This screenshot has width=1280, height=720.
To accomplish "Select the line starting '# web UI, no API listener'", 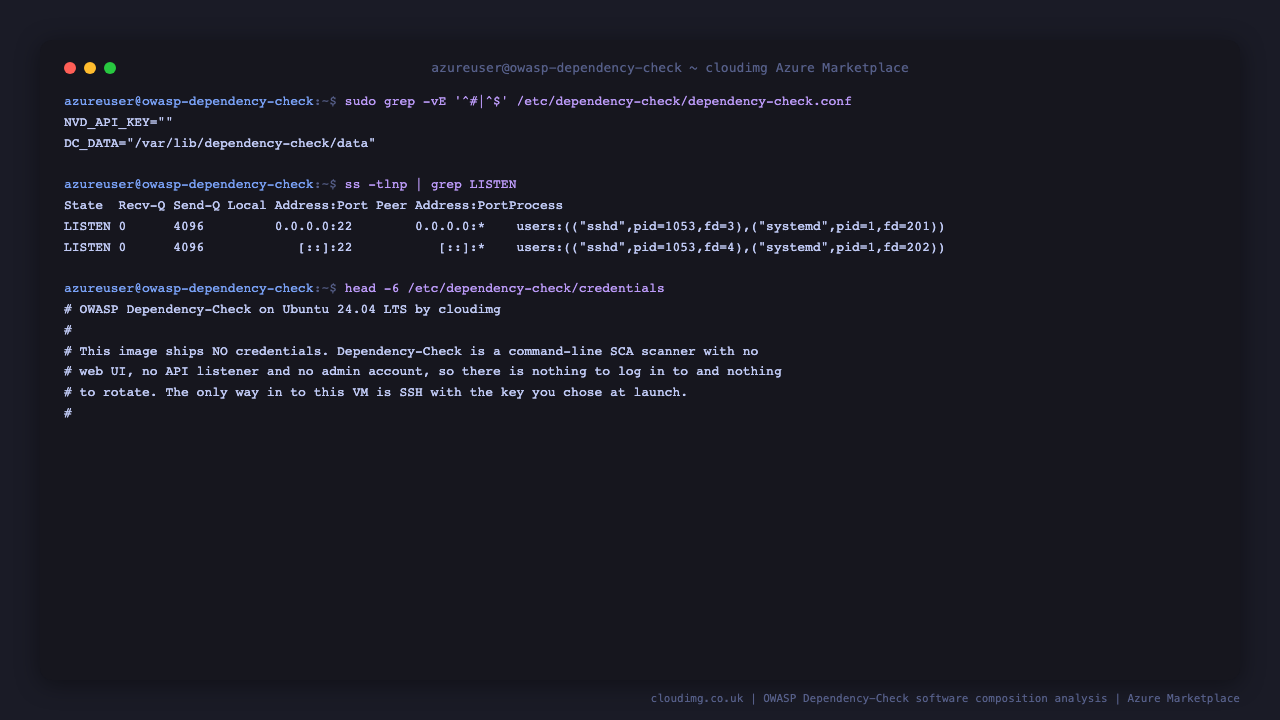I will (423, 372).
